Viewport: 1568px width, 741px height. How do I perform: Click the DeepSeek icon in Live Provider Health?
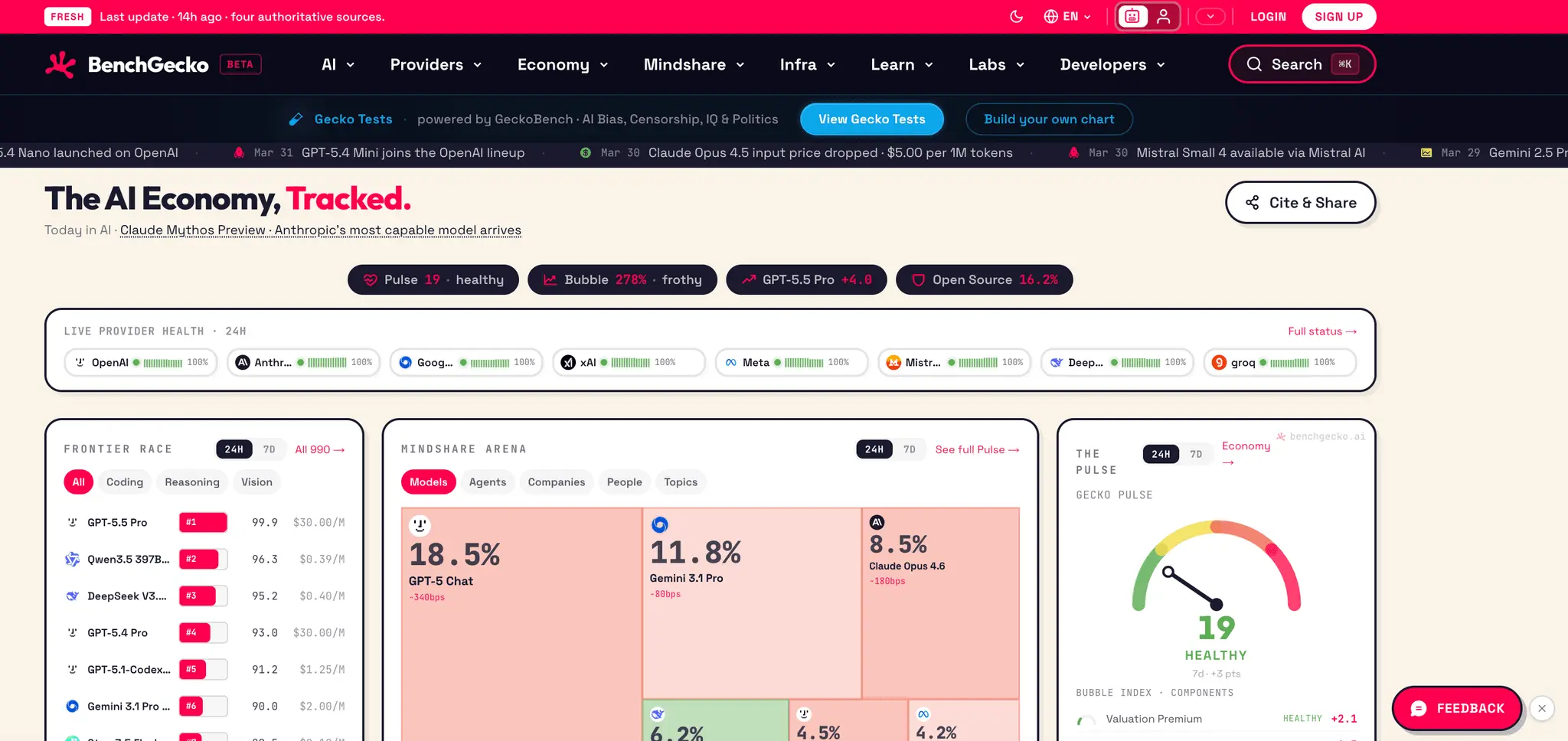(x=1057, y=363)
